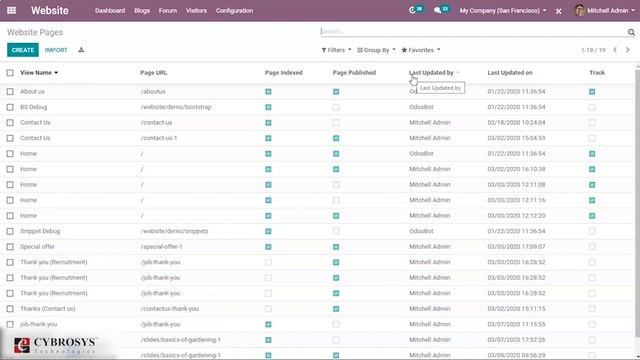640x360 pixels.
Task: Expand the Group By dropdown
Action: coord(376,50)
